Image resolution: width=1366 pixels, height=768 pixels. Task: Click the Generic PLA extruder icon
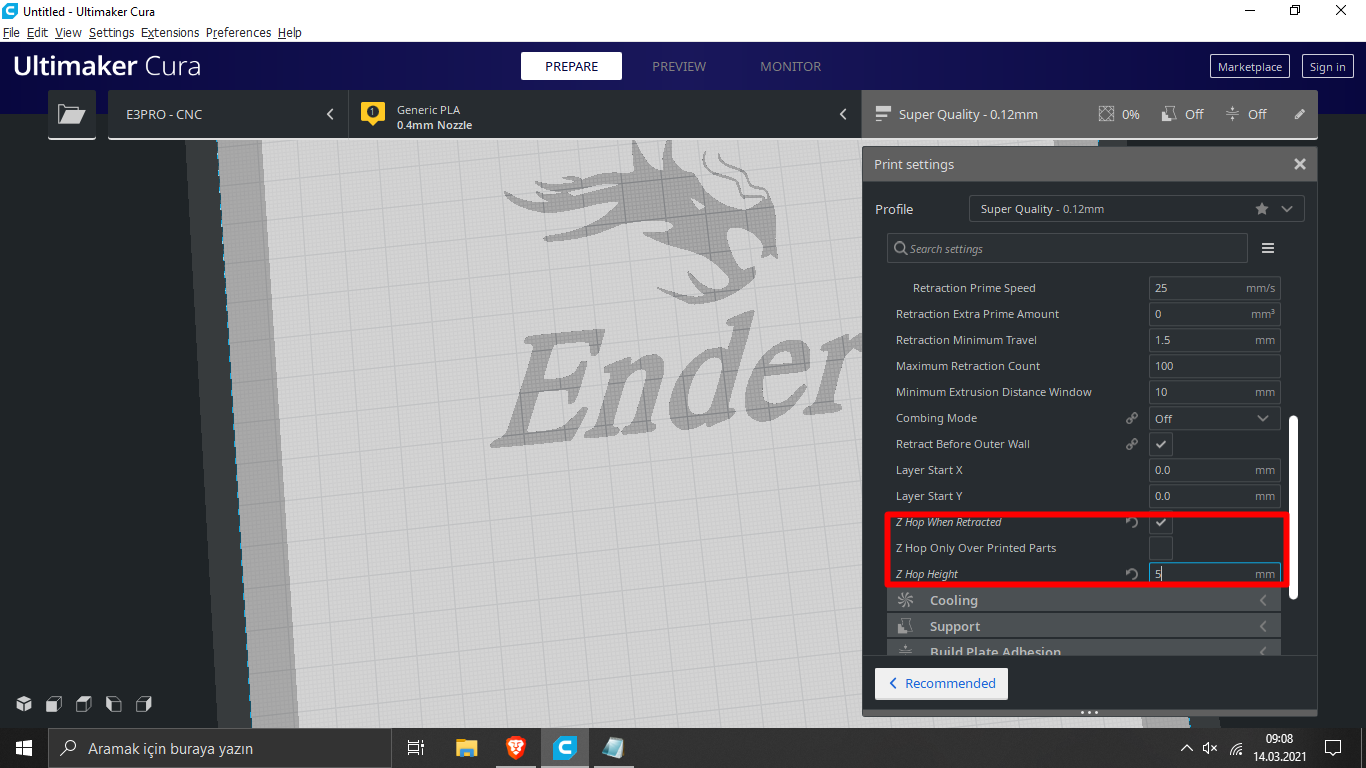coord(373,114)
